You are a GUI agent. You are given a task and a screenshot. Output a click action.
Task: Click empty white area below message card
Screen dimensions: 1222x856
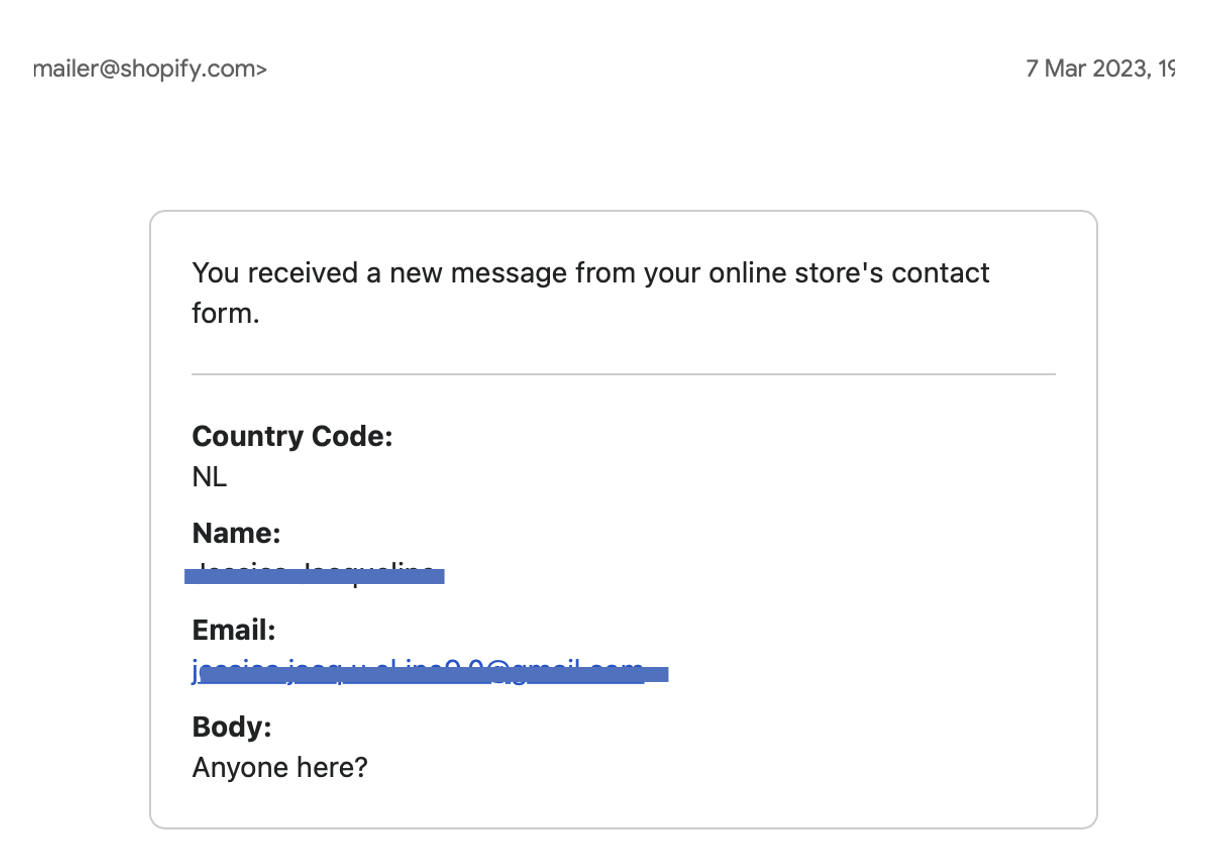pos(623,843)
